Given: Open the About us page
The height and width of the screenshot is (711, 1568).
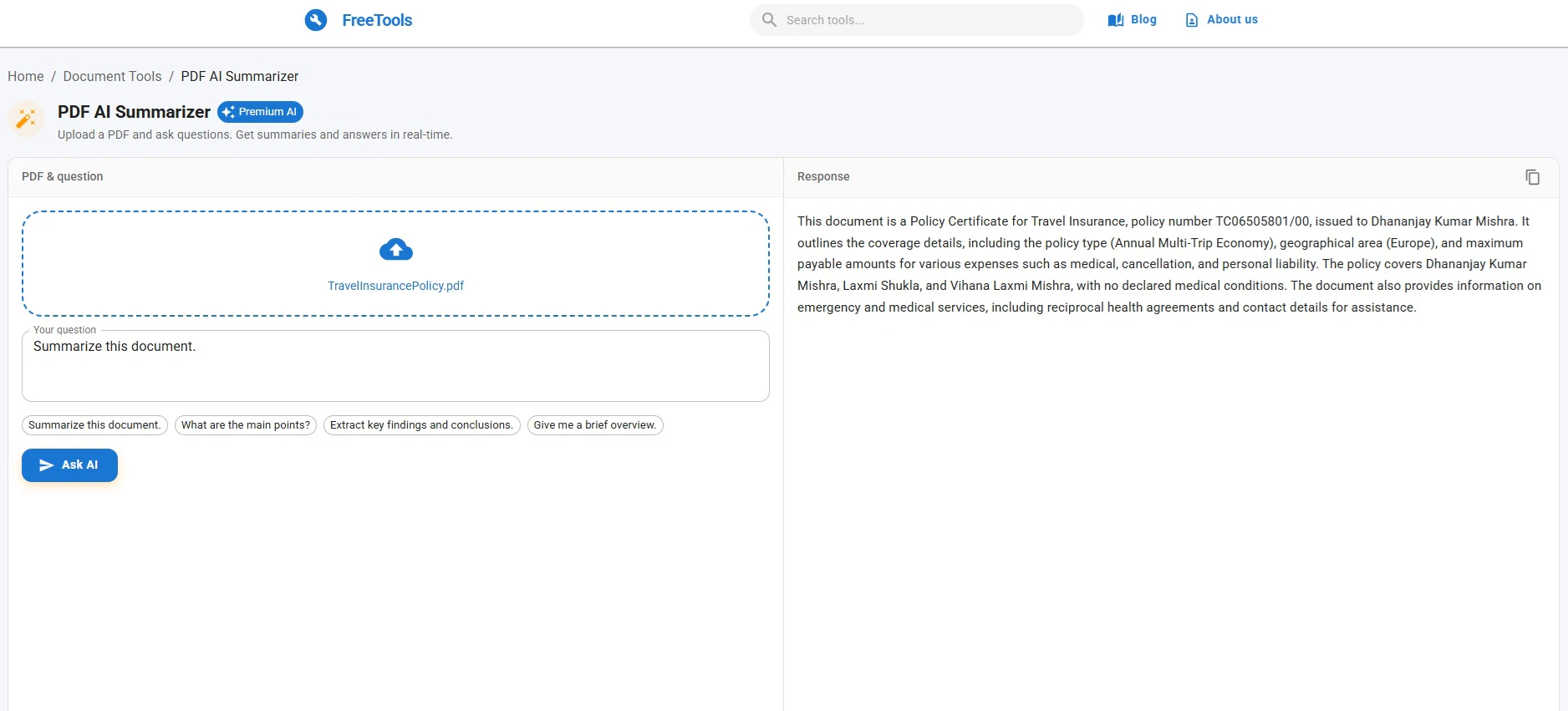Looking at the screenshot, I should point(1232,19).
